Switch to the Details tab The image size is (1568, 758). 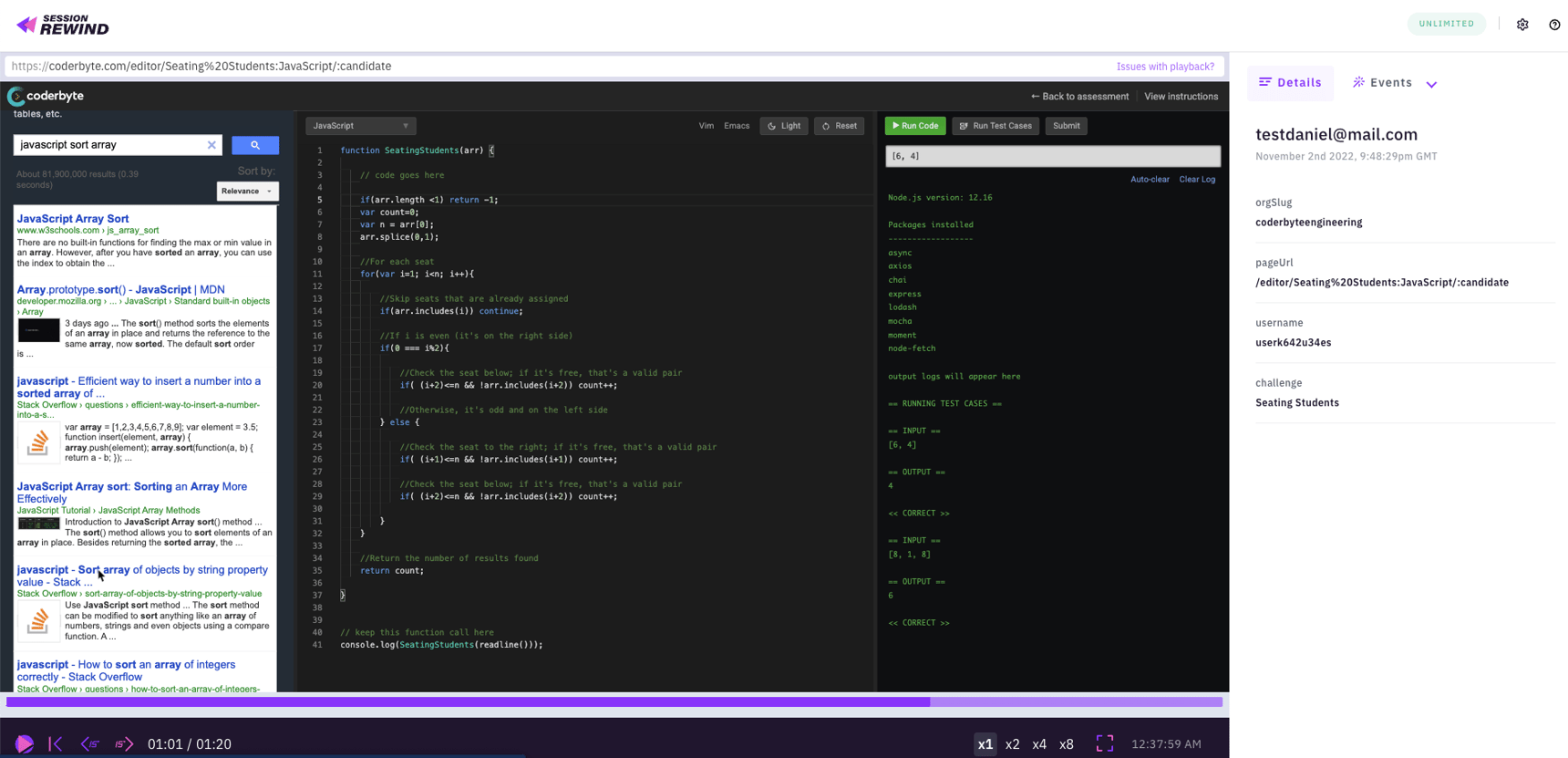coord(1290,83)
